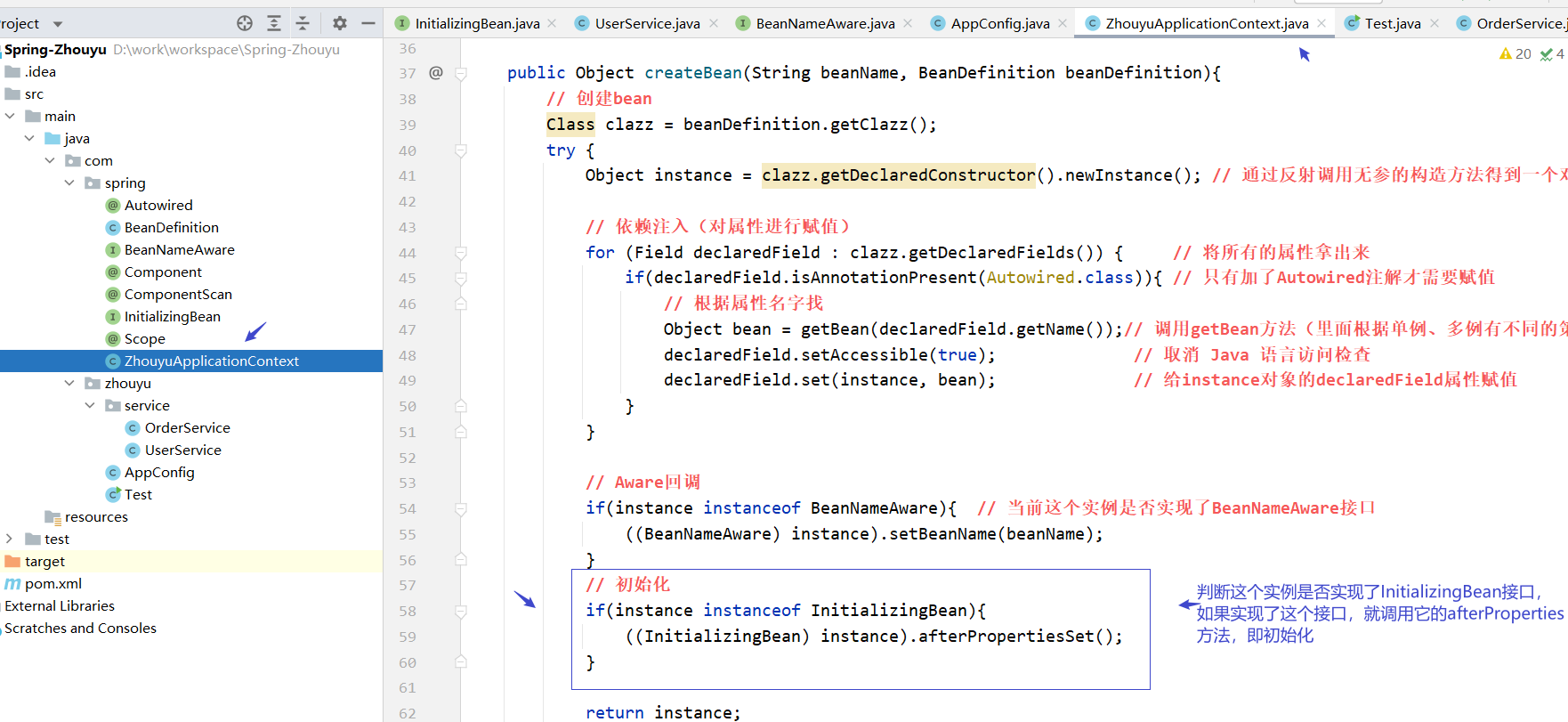Collapse the java folder chevron
The height and width of the screenshot is (722, 1568).
pyautogui.click(x=29, y=138)
